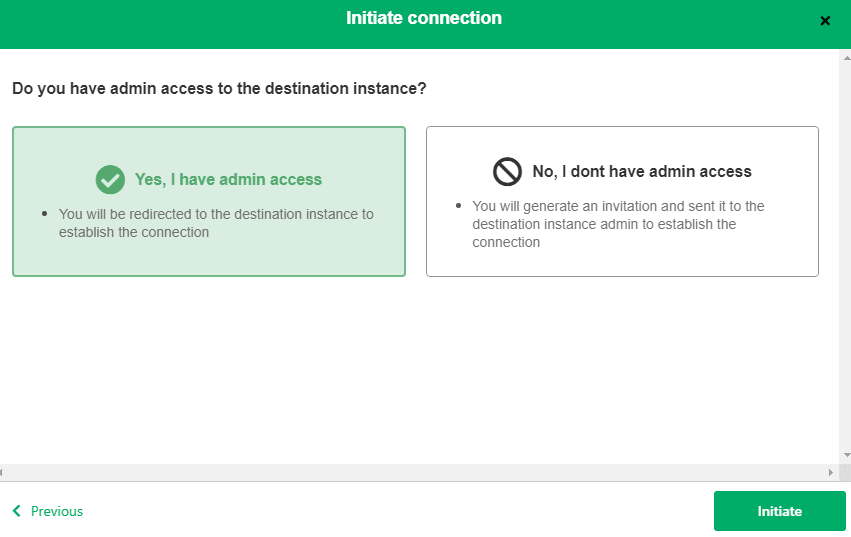Click the horizontal scrollbar left arrow
This screenshot has width=851, height=537.
(2, 472)
